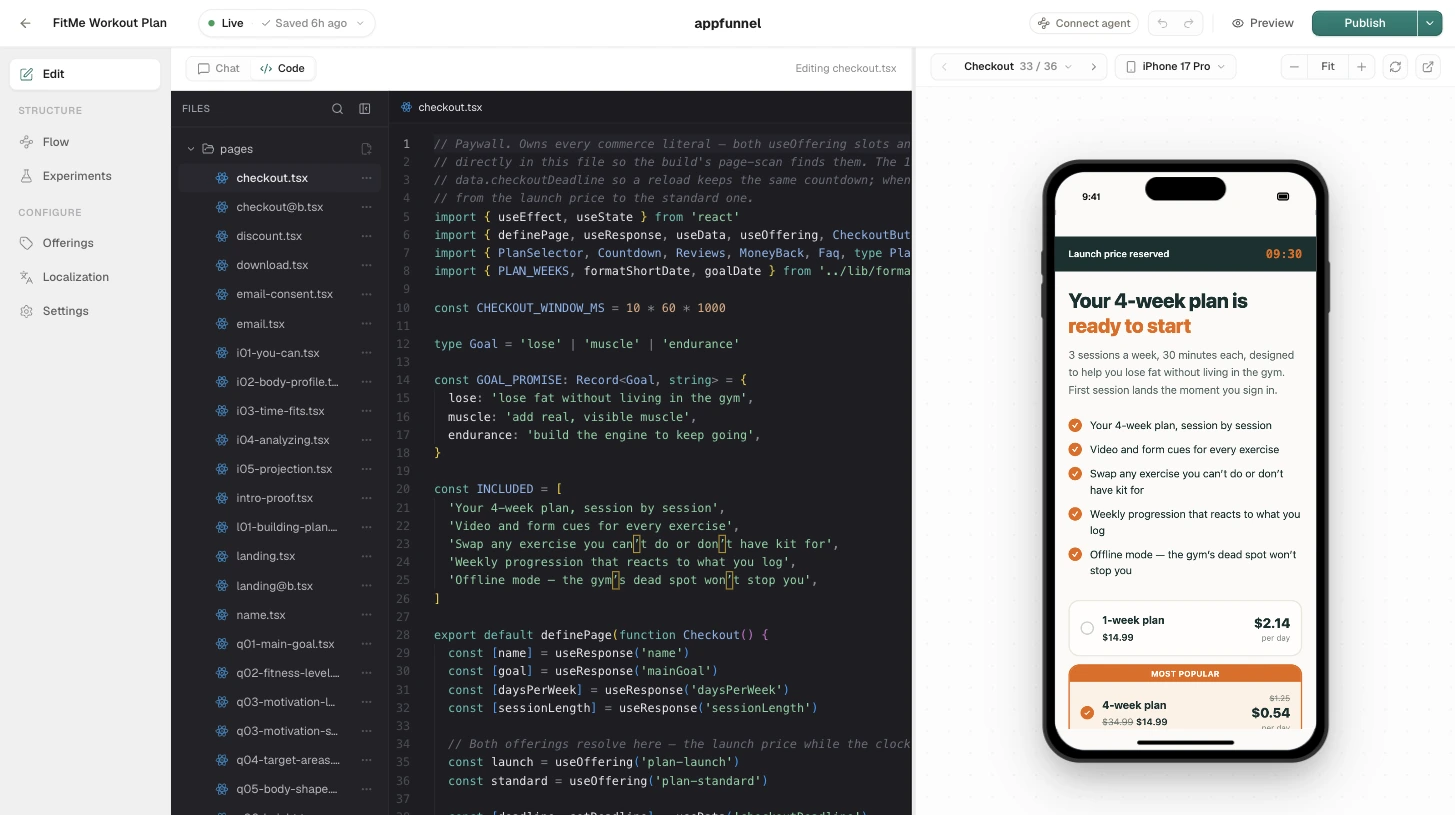This screenshot has width=1455, height=815.
Task: Click the Publish button
Action: (x=1364, y=23)
